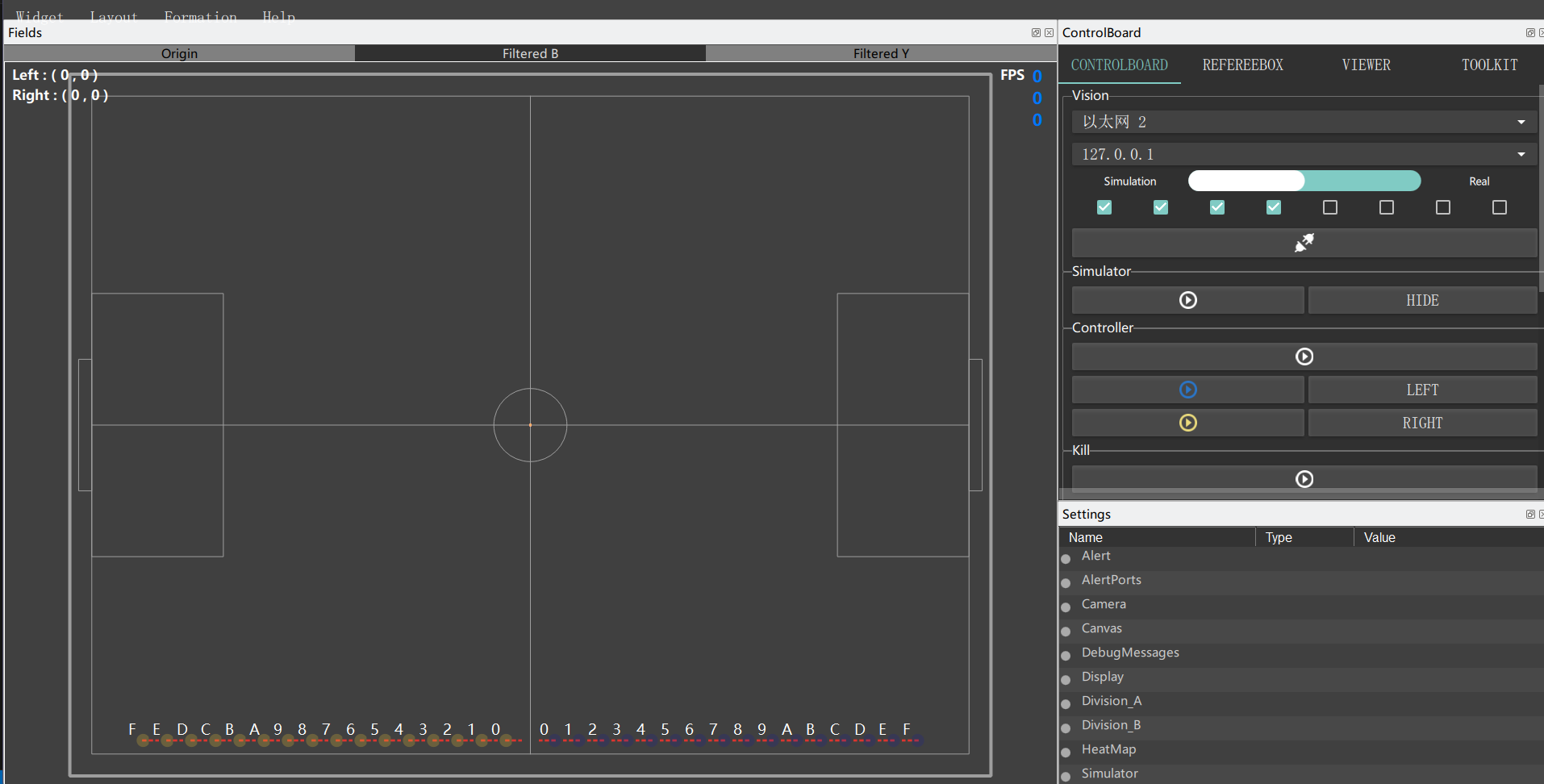Screen dimensions: 1544x784
Task: Click the Value column header in Settings
Action: pyautogui.click(x=1449, y=537)
